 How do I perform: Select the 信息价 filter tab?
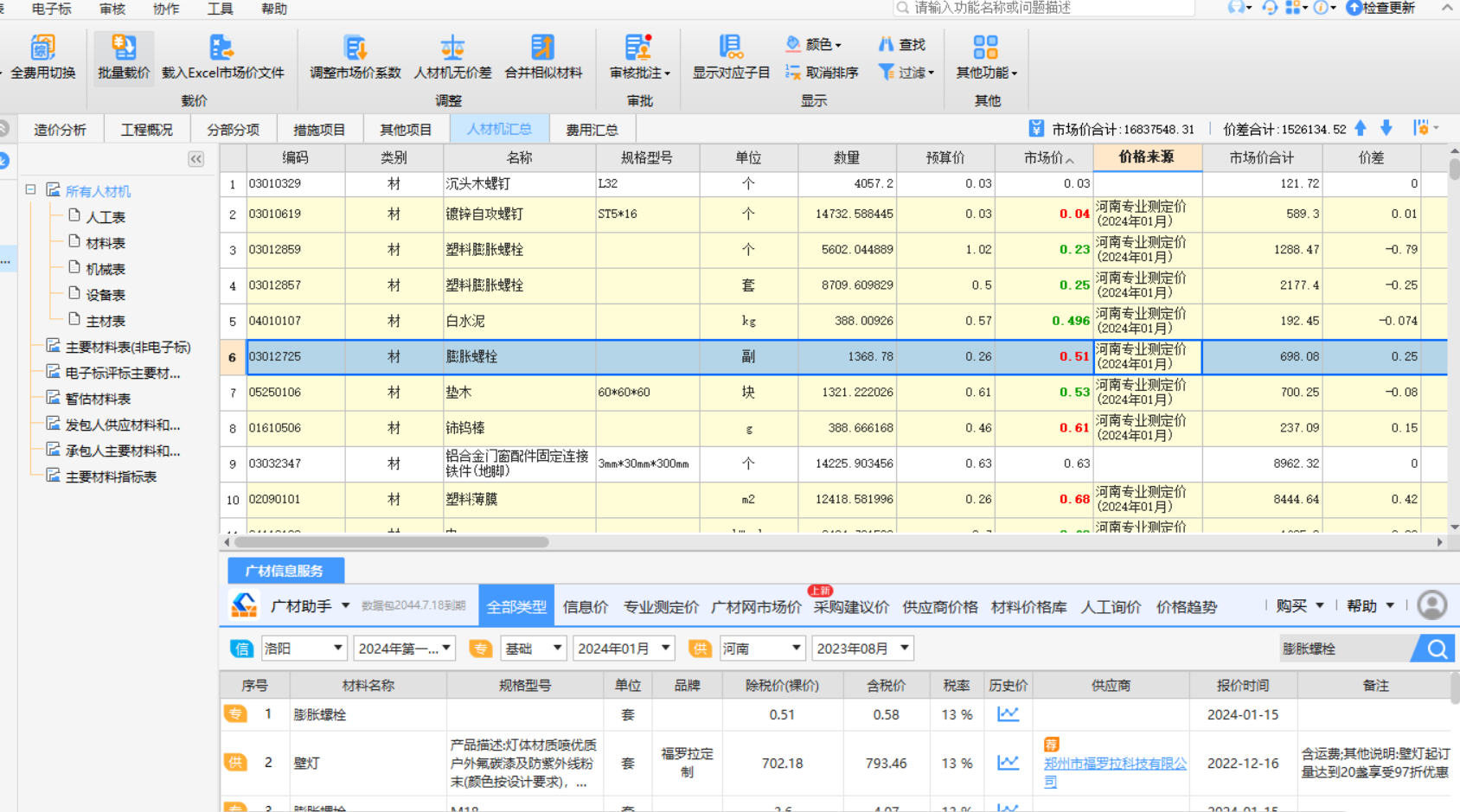pos(586,607)
